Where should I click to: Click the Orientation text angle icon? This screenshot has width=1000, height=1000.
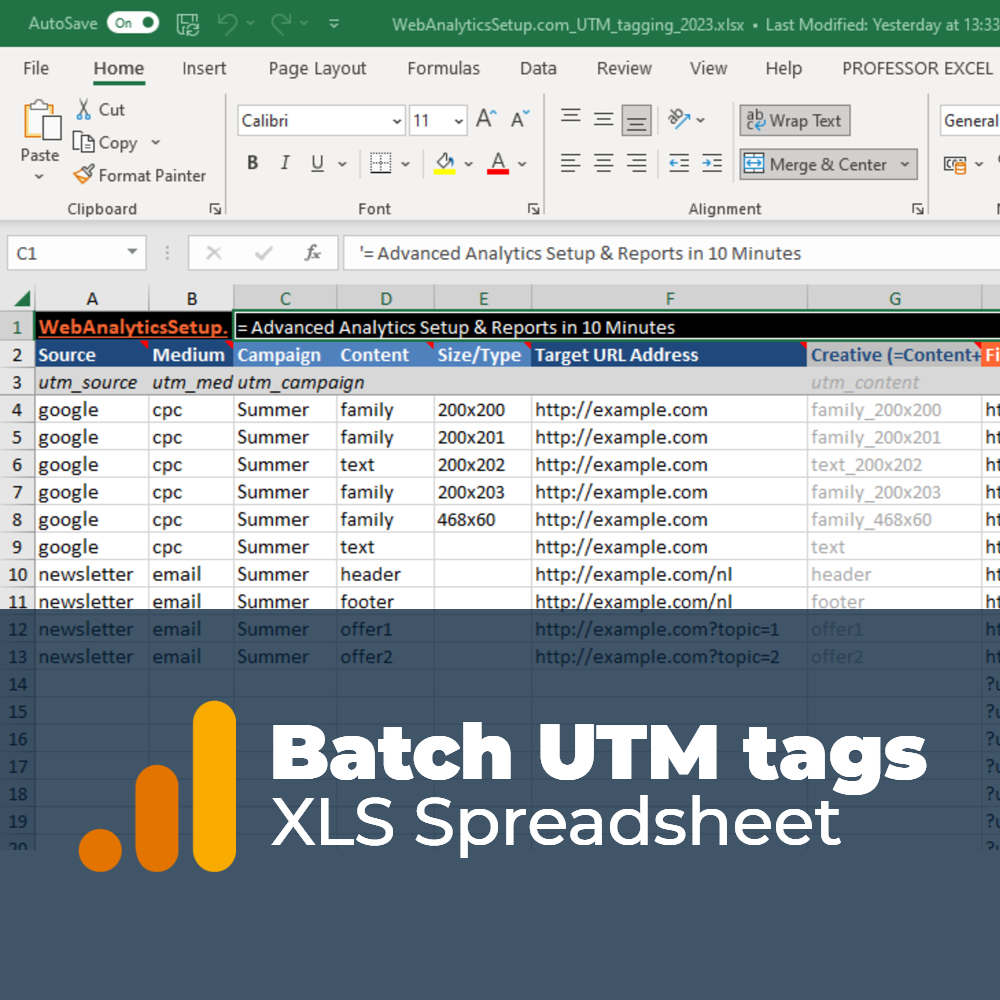[x=679, y=119]
